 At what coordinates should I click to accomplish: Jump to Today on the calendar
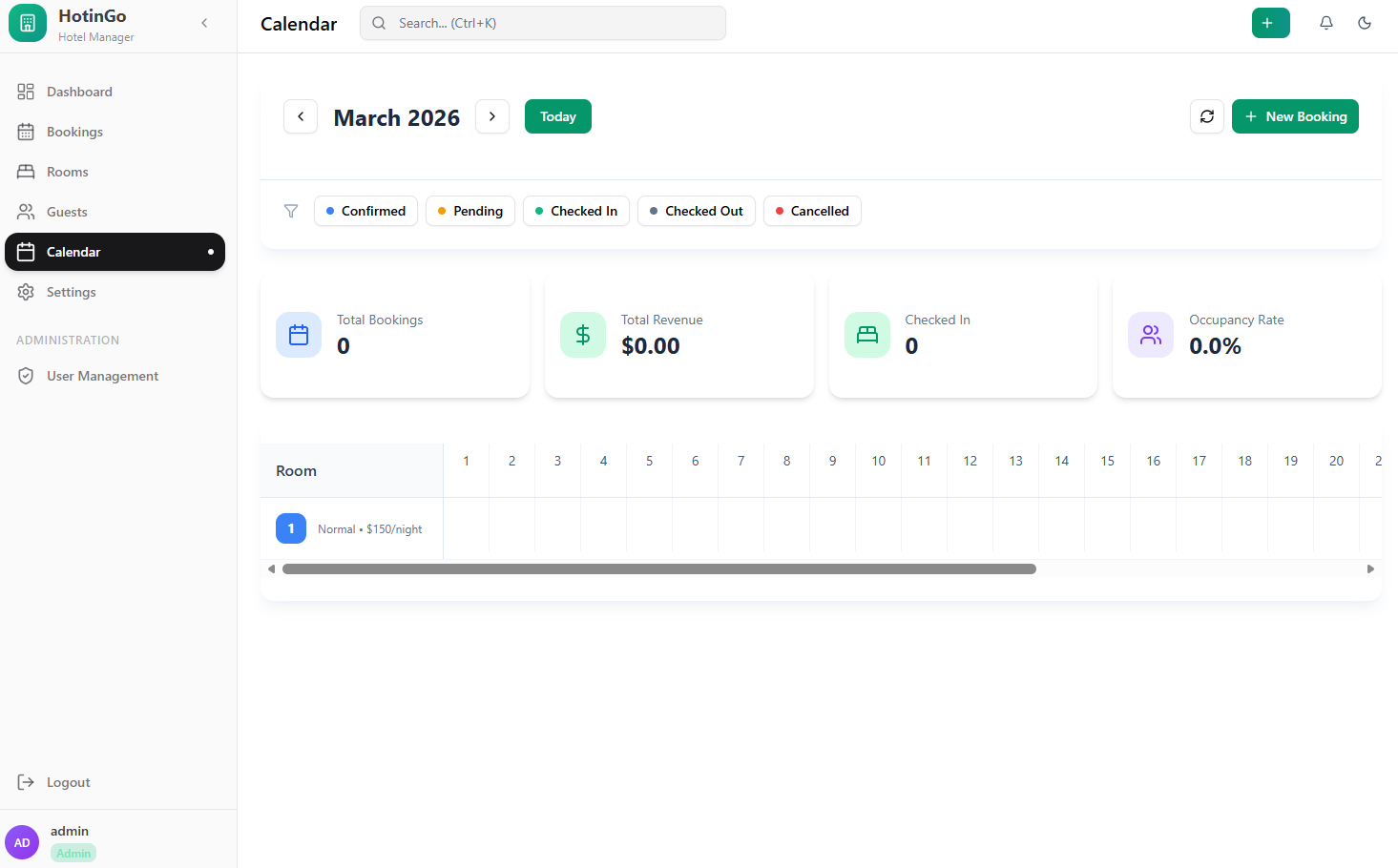pyautogui.click(x=557, y=115)
